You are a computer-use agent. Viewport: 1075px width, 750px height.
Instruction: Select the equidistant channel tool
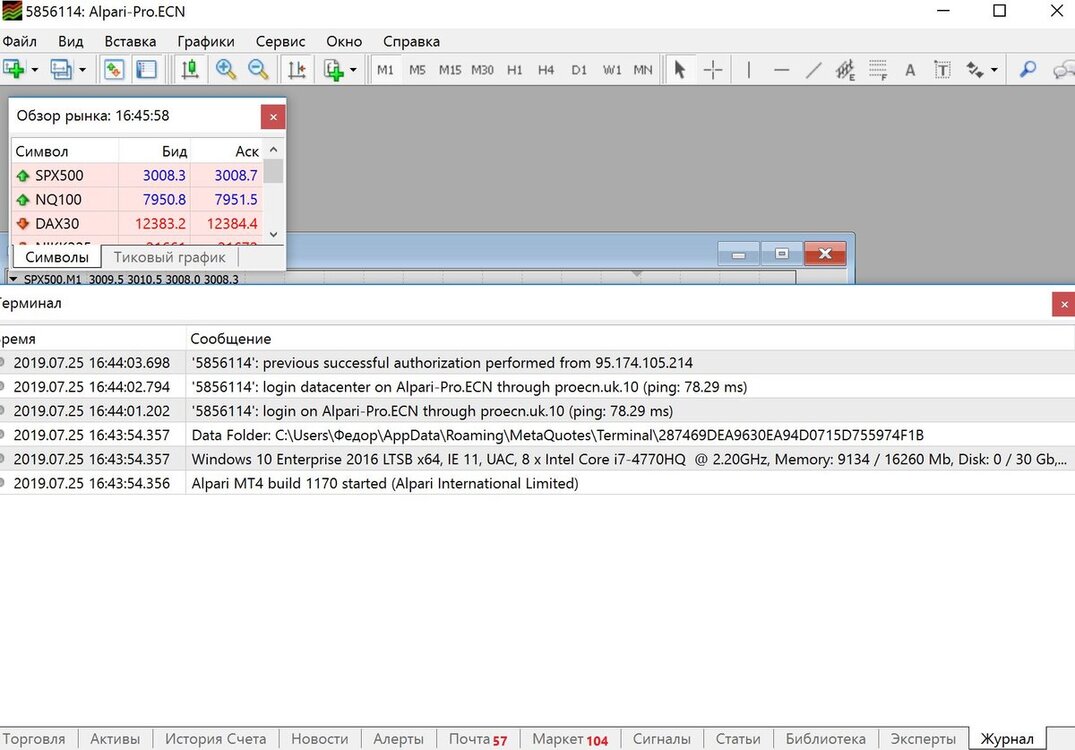[845, 69]
